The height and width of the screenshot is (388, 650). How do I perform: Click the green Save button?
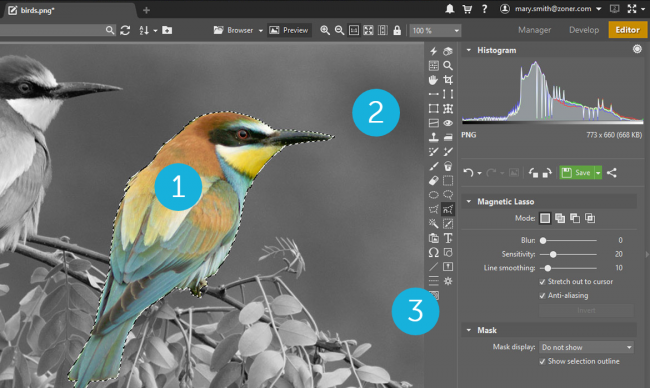[577, 172]
